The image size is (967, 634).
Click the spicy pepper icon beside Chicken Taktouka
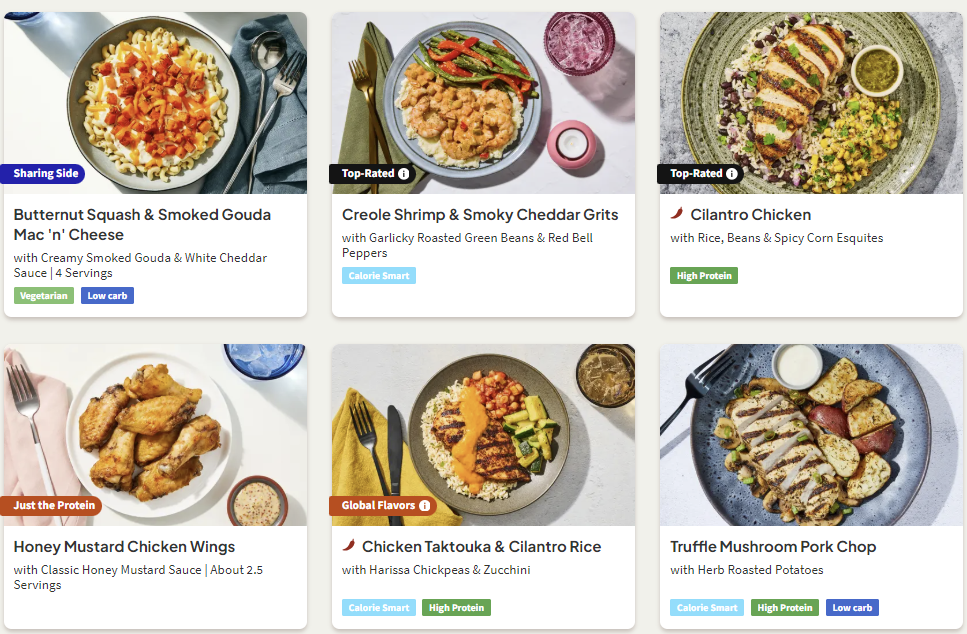point(349,546)
